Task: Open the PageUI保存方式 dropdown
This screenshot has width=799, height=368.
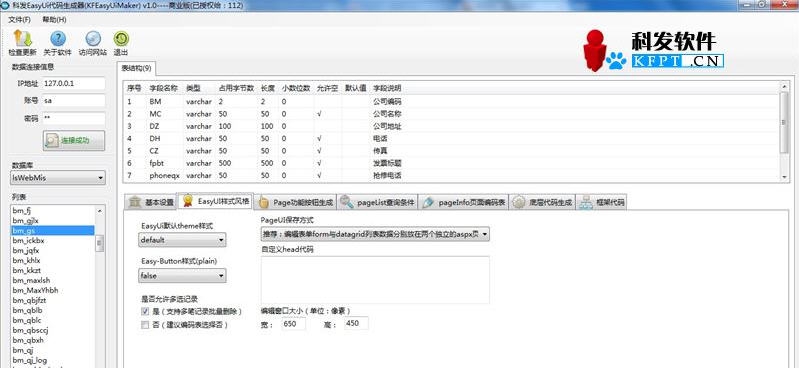Action: coord(375,234)
